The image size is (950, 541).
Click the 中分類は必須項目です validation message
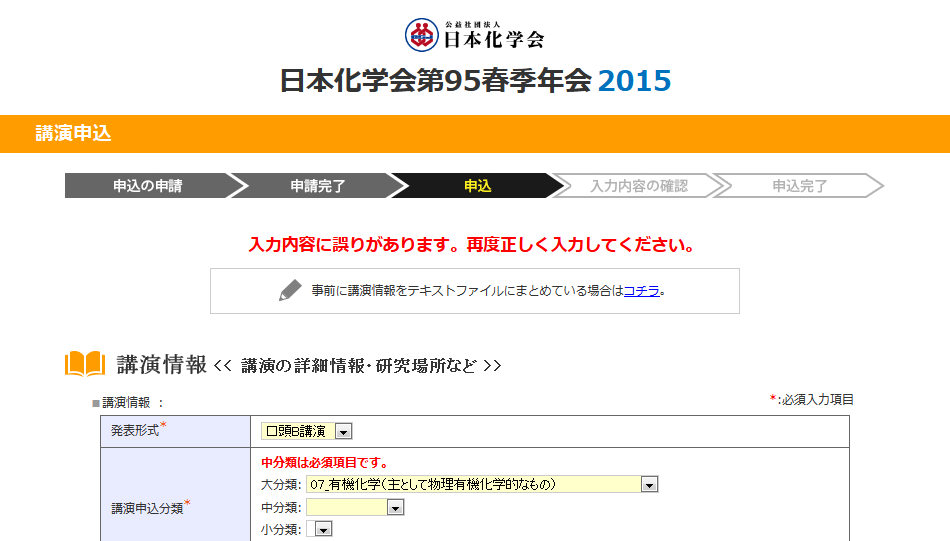324,463
